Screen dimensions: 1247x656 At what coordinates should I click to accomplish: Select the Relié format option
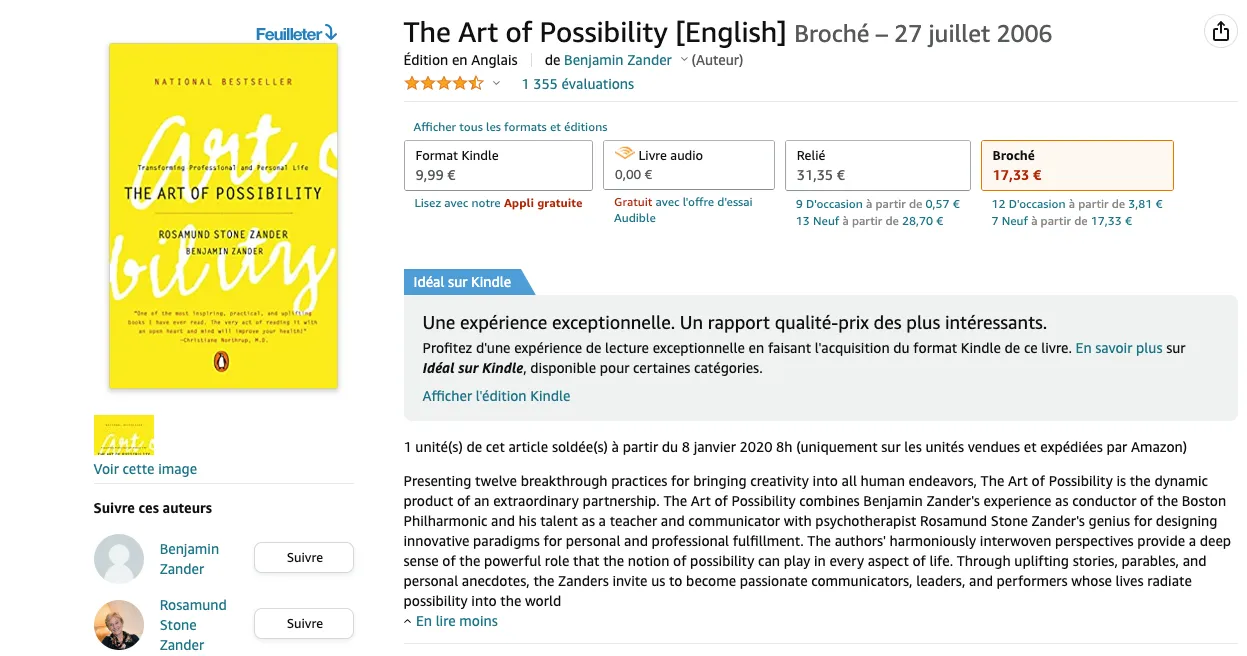click(877, 165)
